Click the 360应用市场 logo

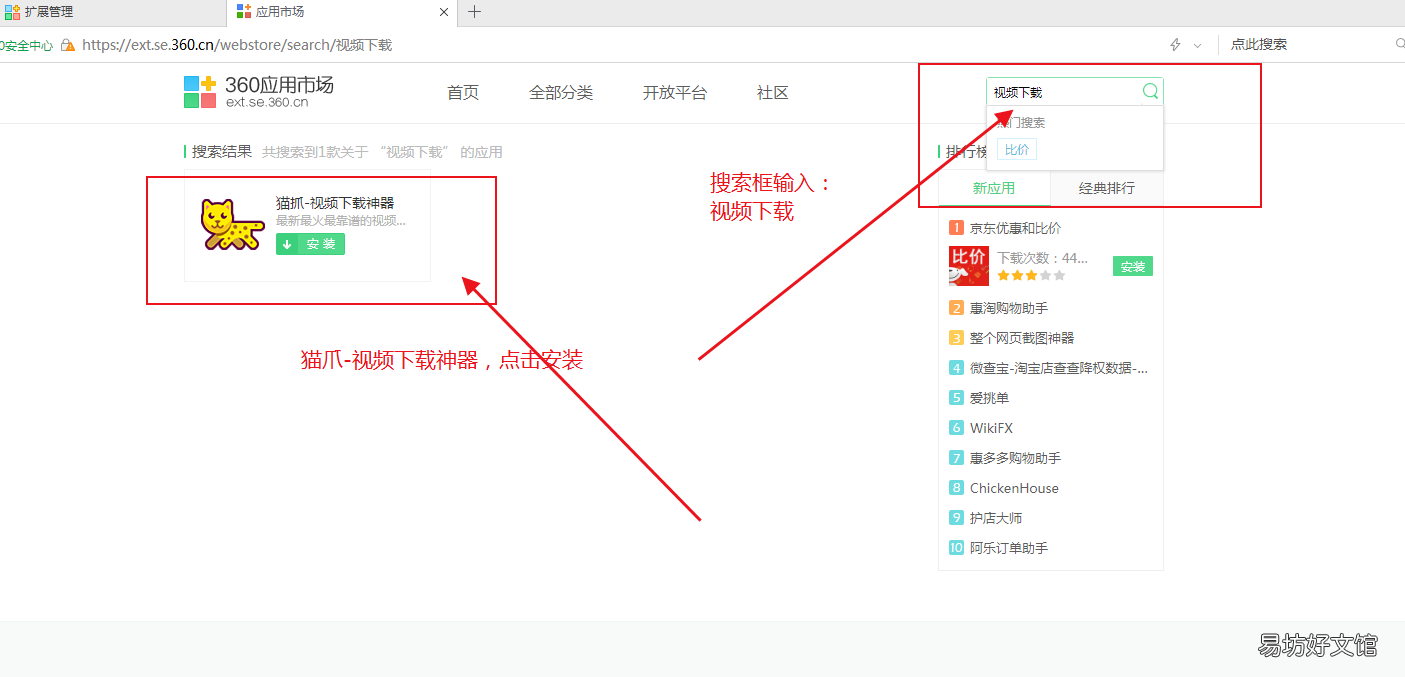pos(259,91)
